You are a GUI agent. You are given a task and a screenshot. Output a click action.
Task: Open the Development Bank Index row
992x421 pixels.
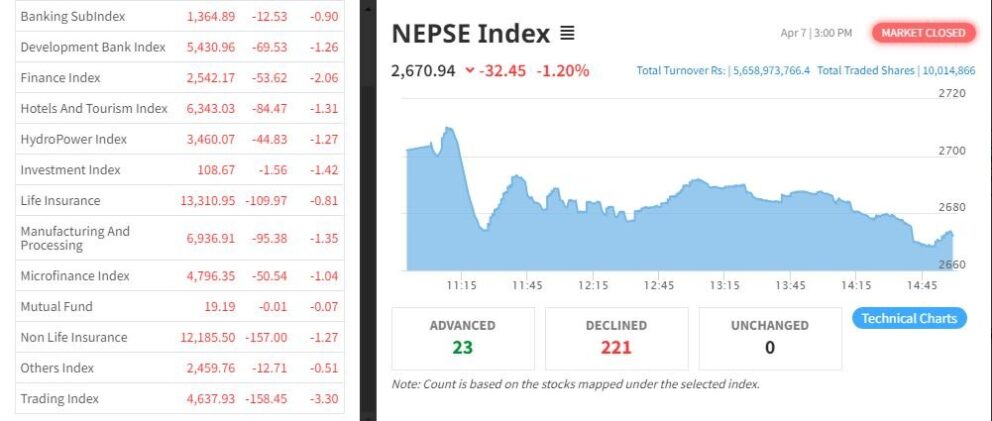(180, 47)
